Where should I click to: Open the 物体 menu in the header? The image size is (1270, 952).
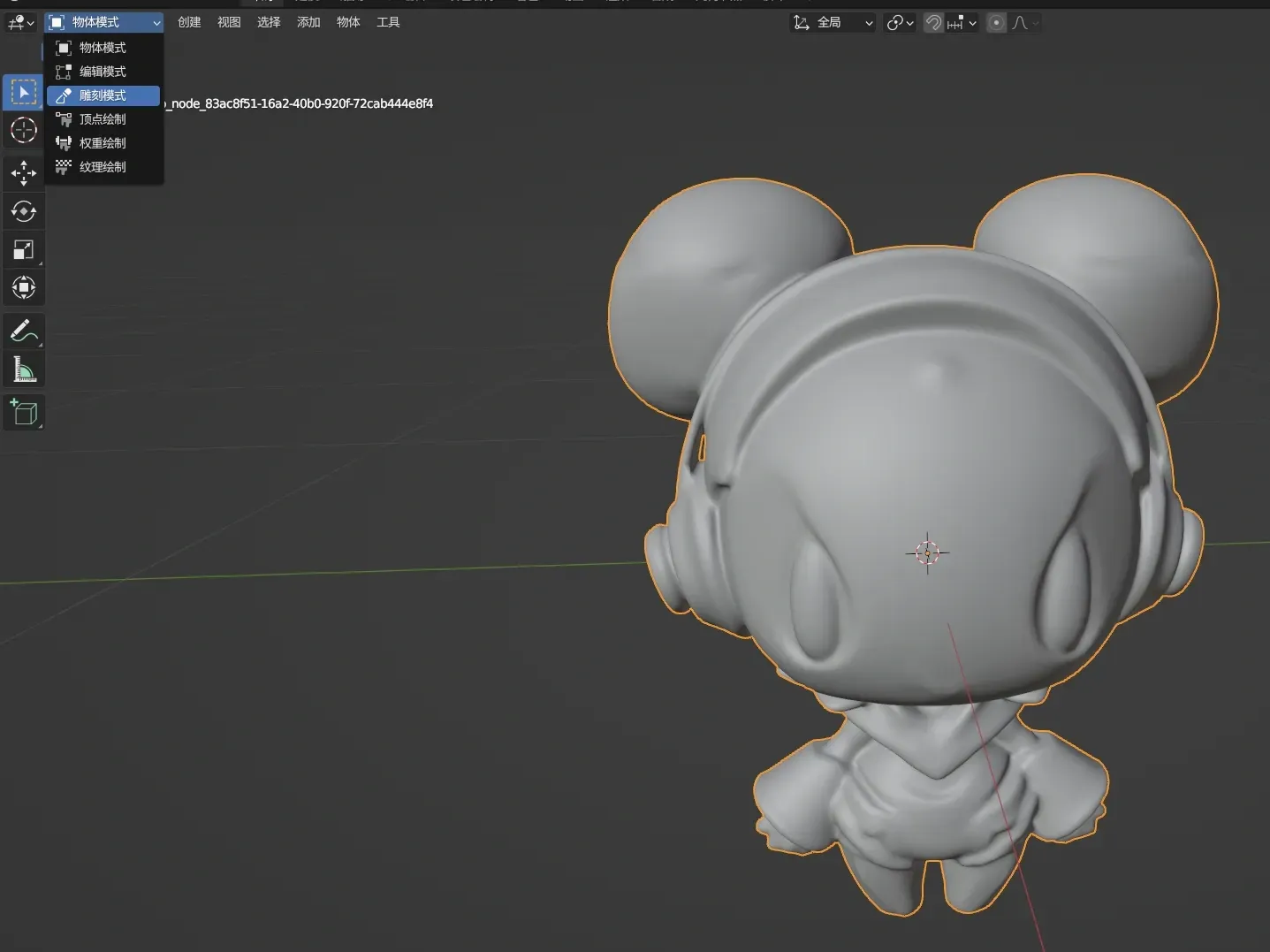[x=348, y=22]
